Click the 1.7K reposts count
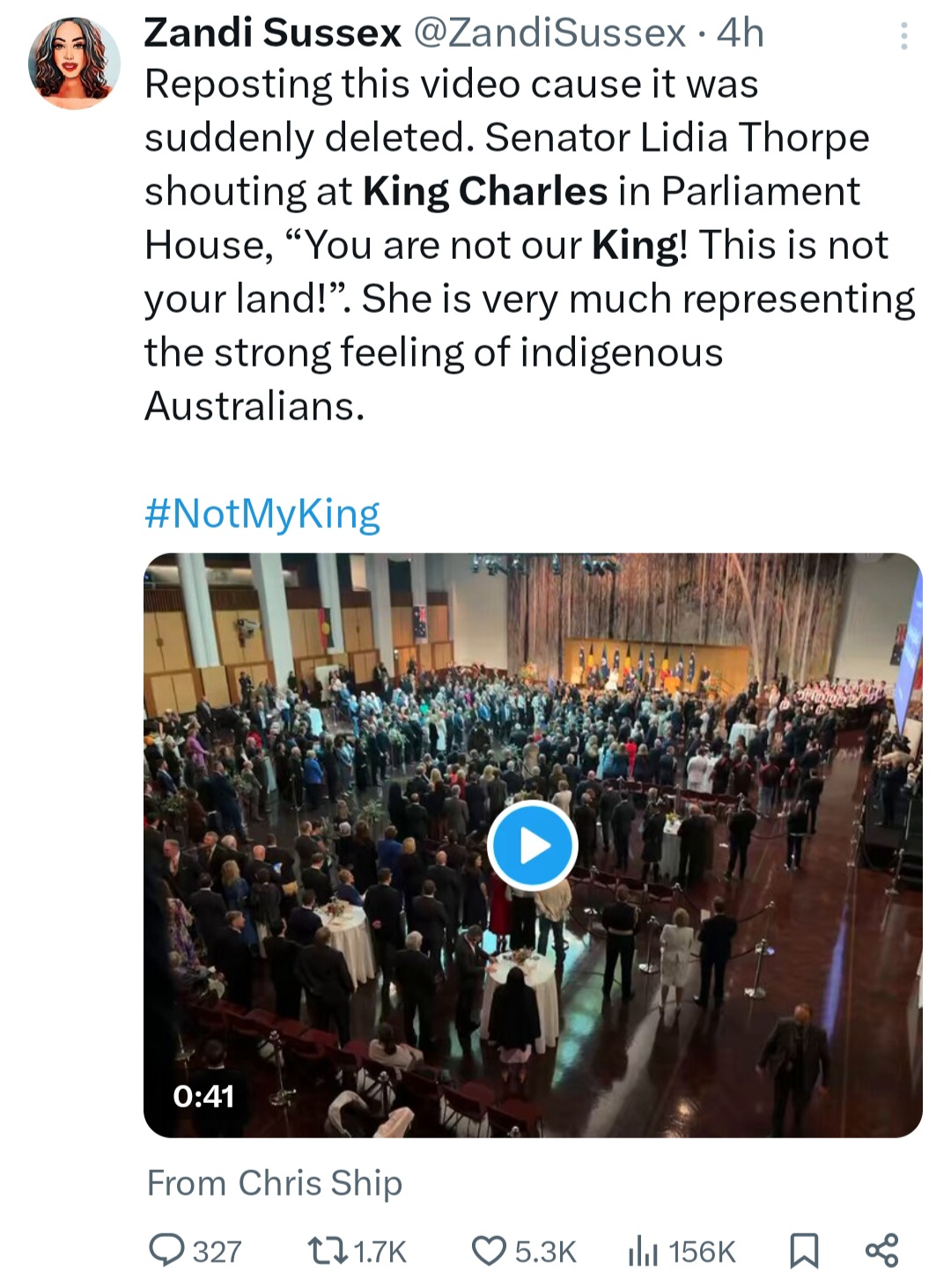 (380, 1251)
